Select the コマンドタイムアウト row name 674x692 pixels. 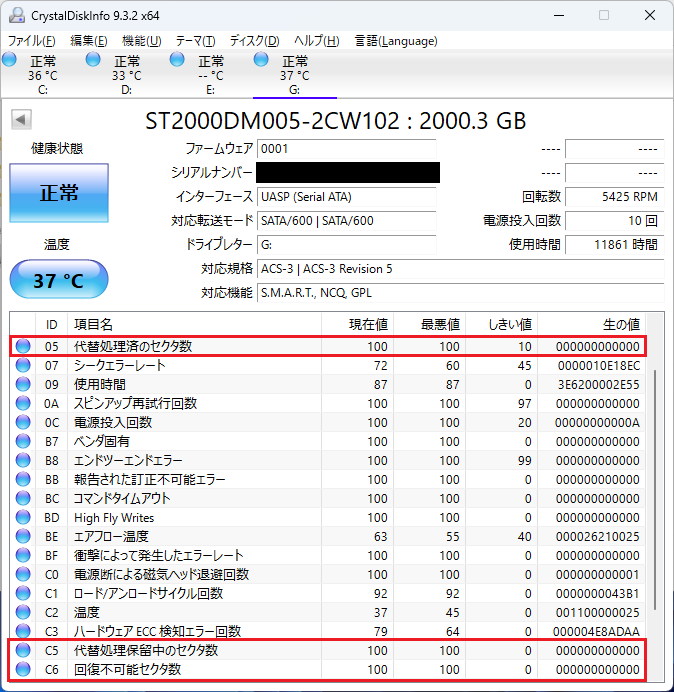coord(122,498)
